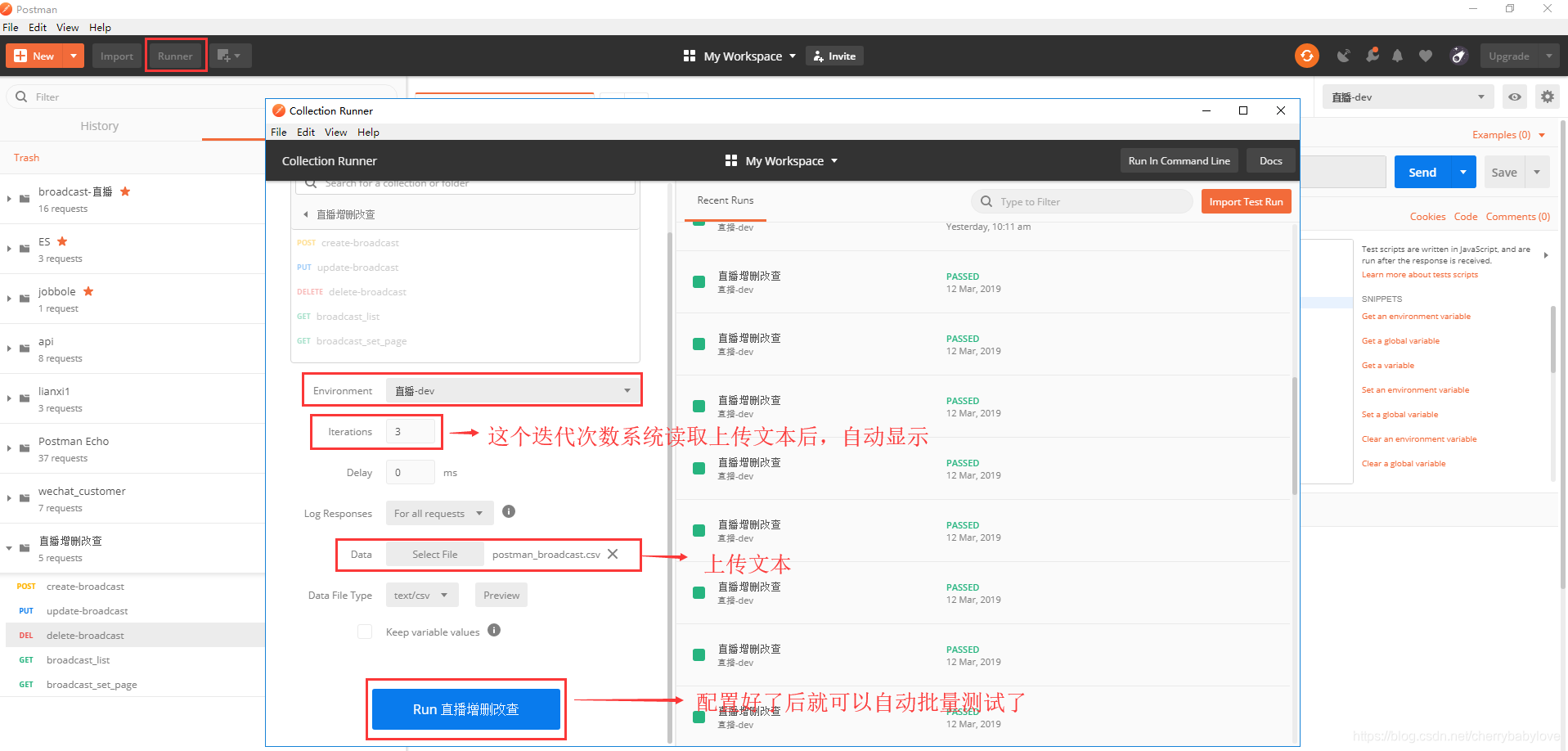Click Clear a global variable snippet
Image resolution: width=1568 pixels, height=751 pixels.
pos(1404,463)
